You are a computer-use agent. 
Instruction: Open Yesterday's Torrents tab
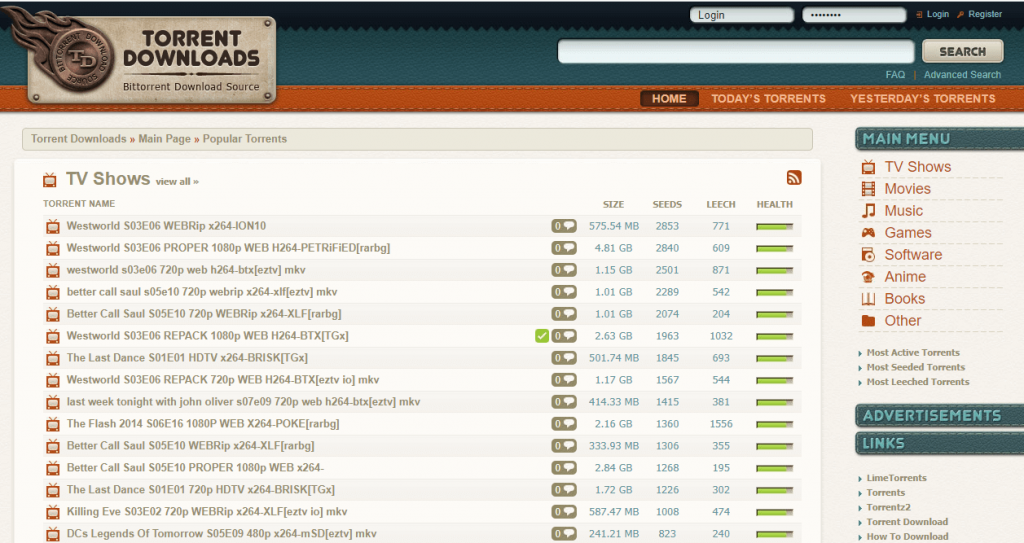click(x=922, y=99)
